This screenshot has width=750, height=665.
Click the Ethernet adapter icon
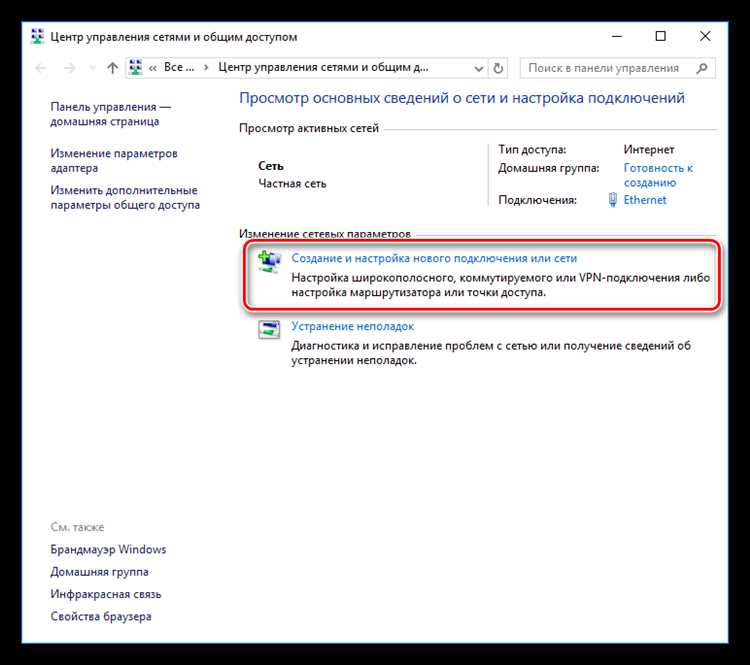613,200
